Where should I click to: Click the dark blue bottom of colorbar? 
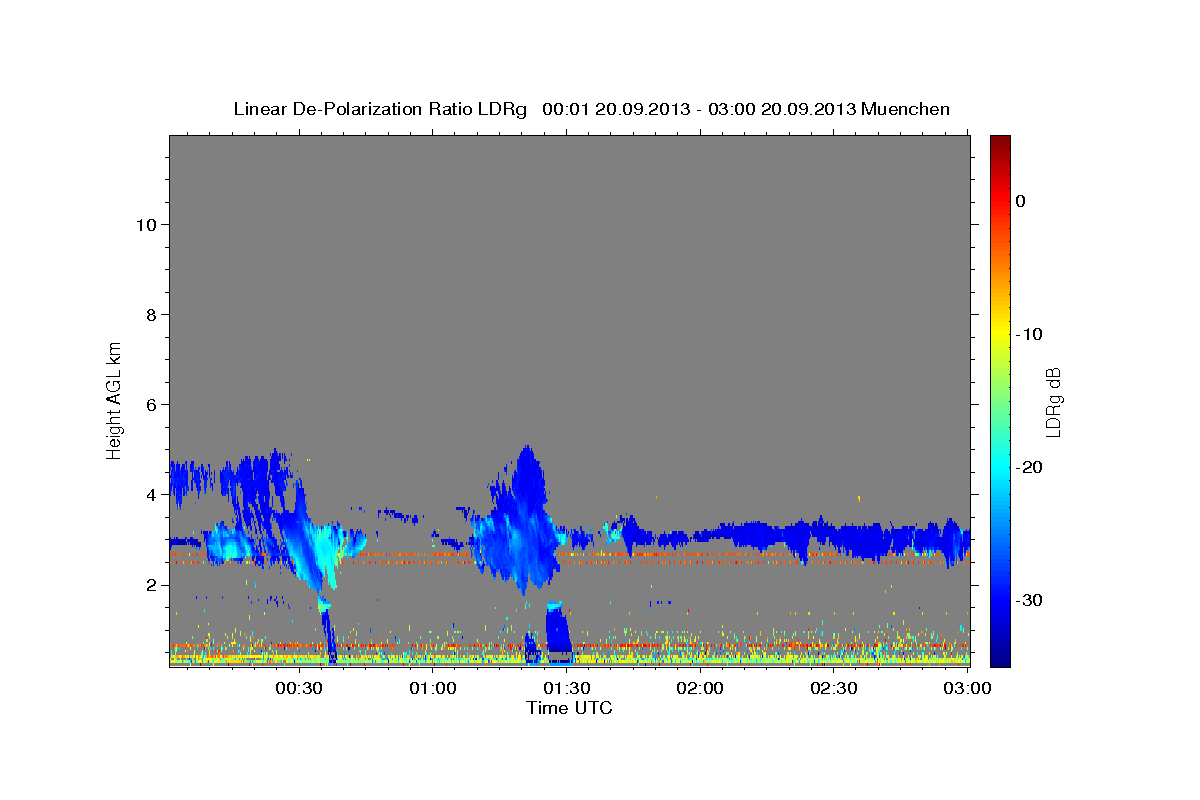click(1000, 655)
